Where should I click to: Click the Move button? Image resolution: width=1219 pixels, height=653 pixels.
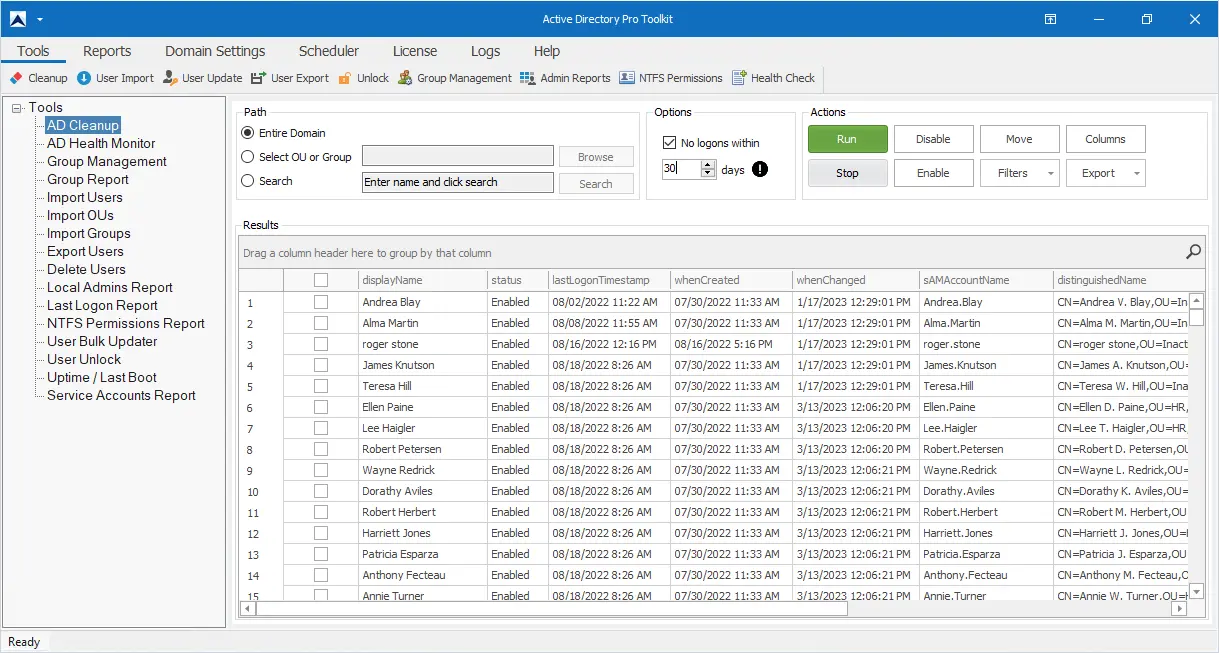point(1019,139)
